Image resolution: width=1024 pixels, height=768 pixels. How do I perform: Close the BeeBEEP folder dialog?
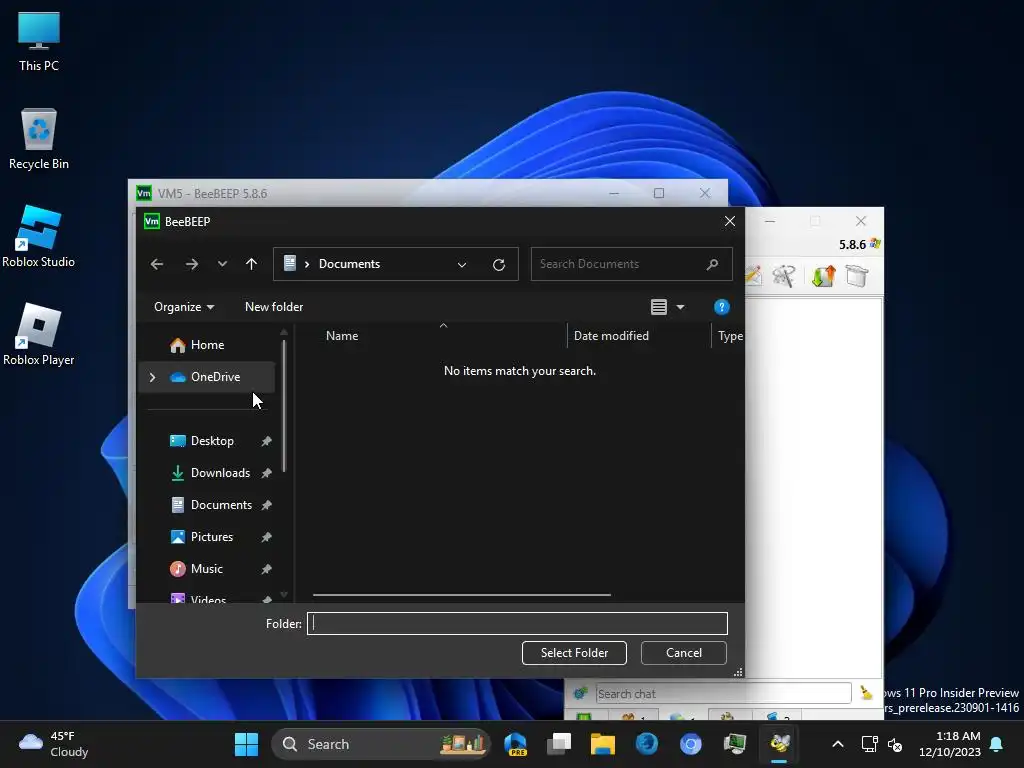pos(730,221)
